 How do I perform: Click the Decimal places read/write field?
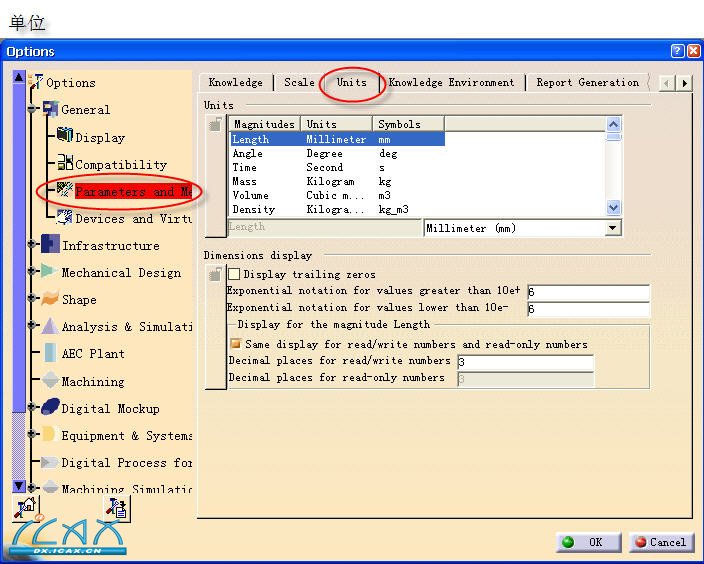click(524, 362)
